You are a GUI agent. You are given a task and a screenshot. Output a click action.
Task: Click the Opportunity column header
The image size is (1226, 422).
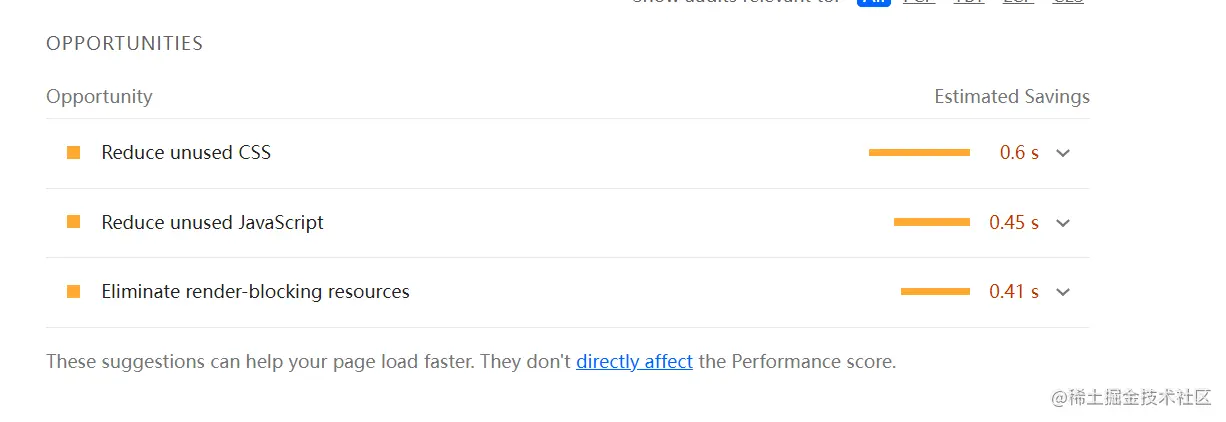click(99, 97)
